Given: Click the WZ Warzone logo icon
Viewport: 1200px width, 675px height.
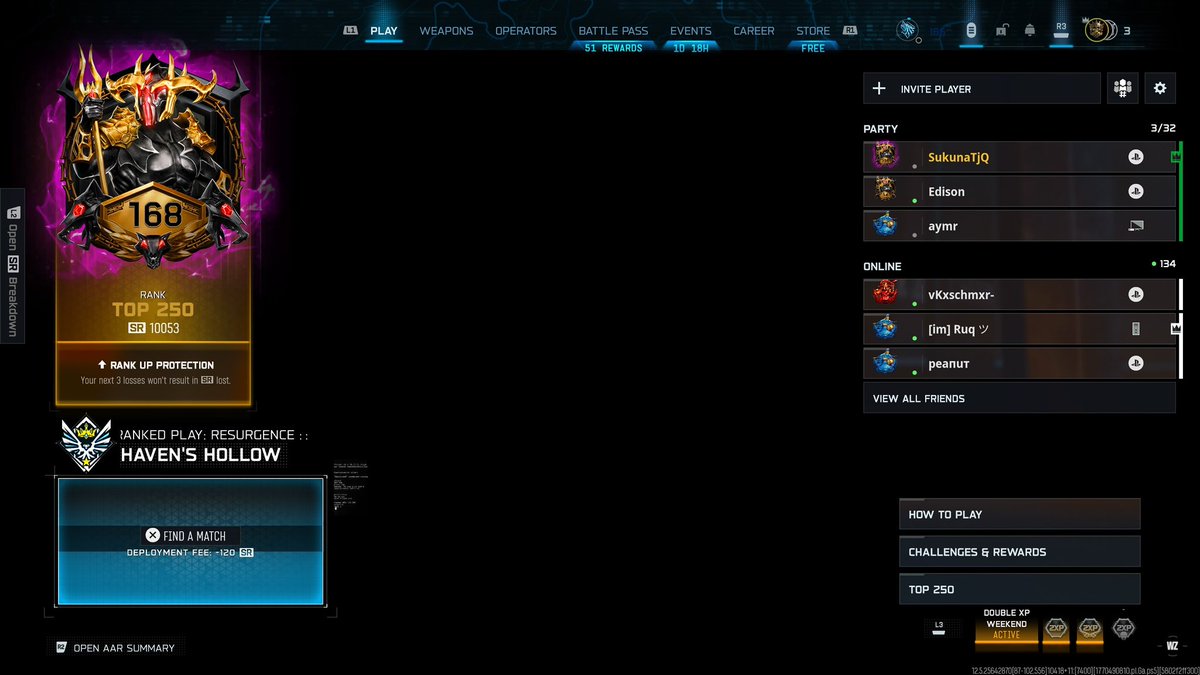Looking at the screenshot, I should tap(1173, 645).
